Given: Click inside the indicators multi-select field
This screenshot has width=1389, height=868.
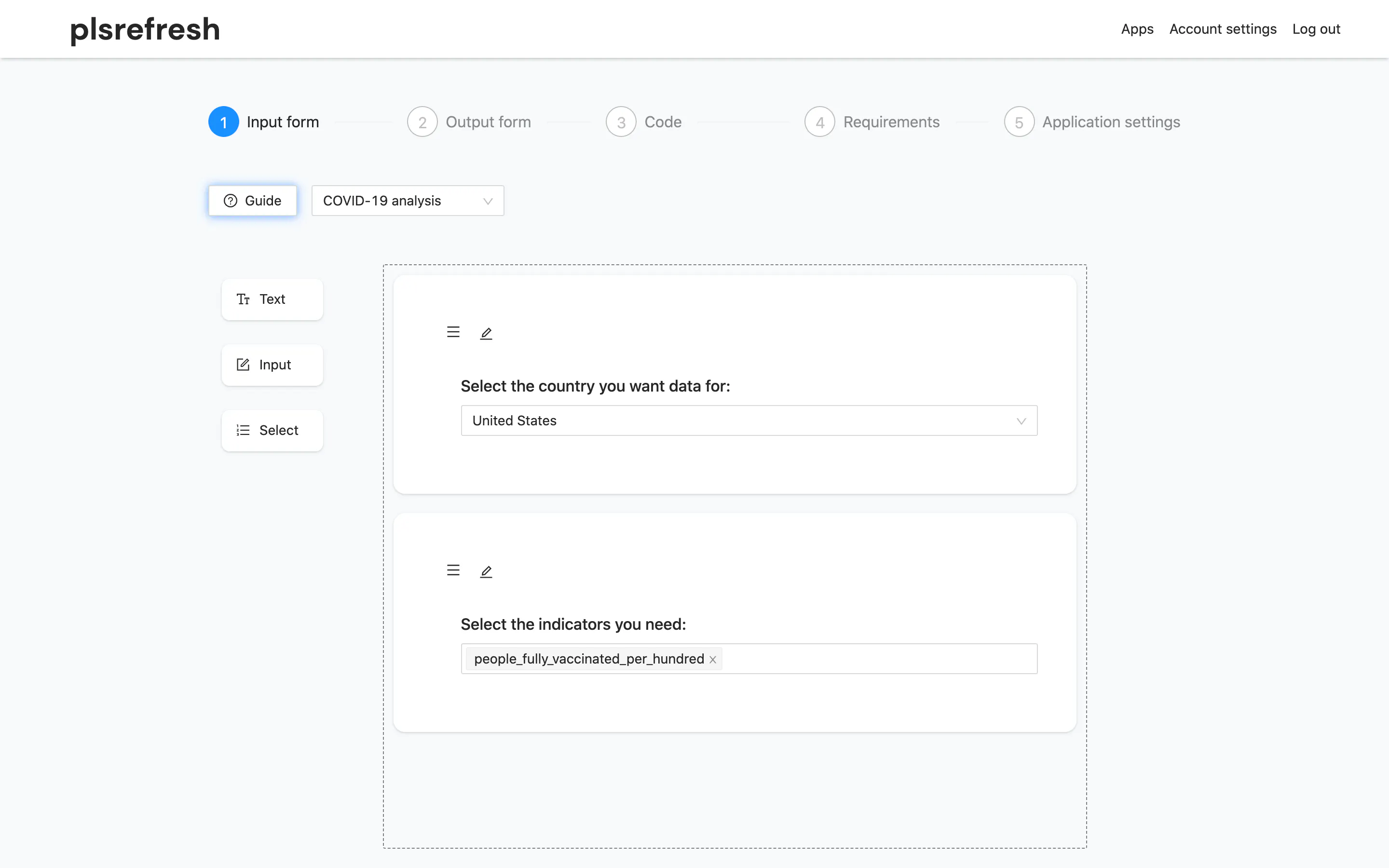Looking at the screenshot, I should [878, 658].
